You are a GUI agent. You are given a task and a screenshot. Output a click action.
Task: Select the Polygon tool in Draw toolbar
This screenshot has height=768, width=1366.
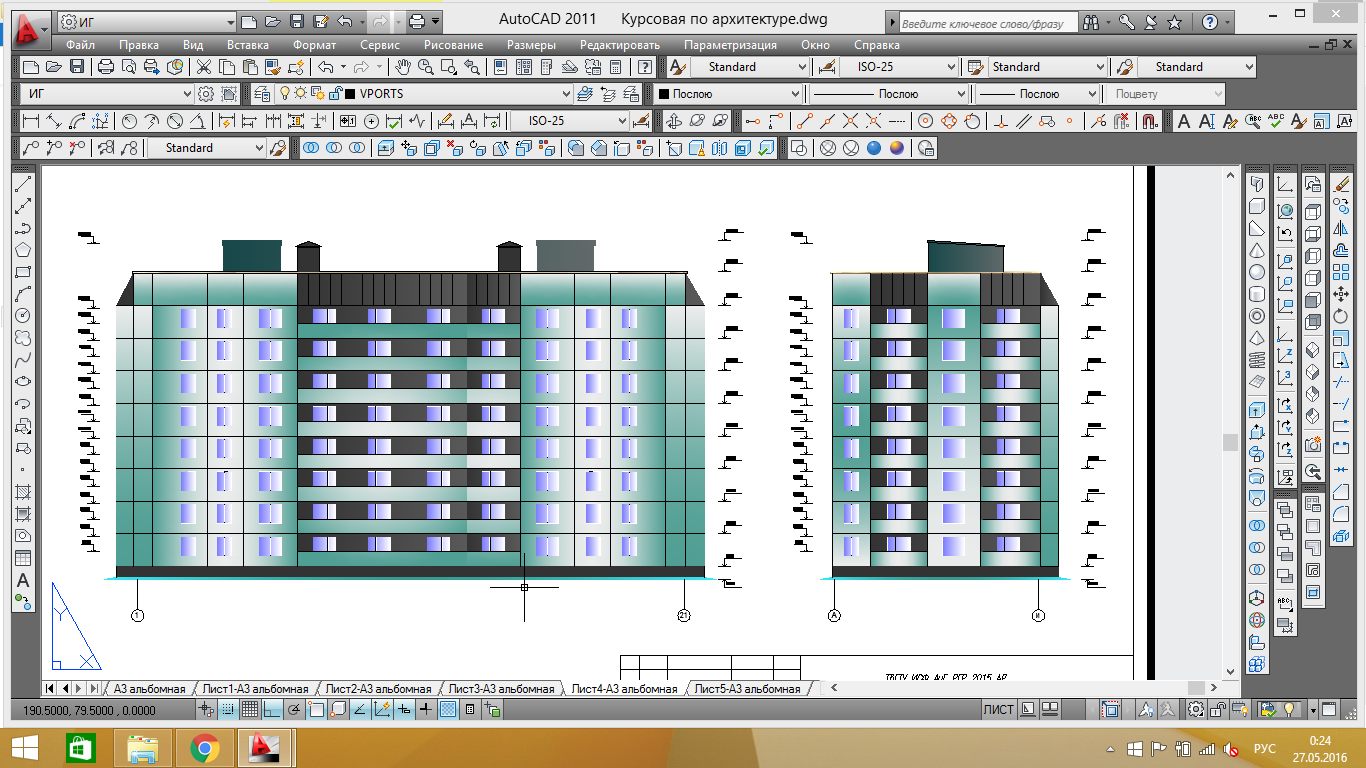tap(23, 250)
